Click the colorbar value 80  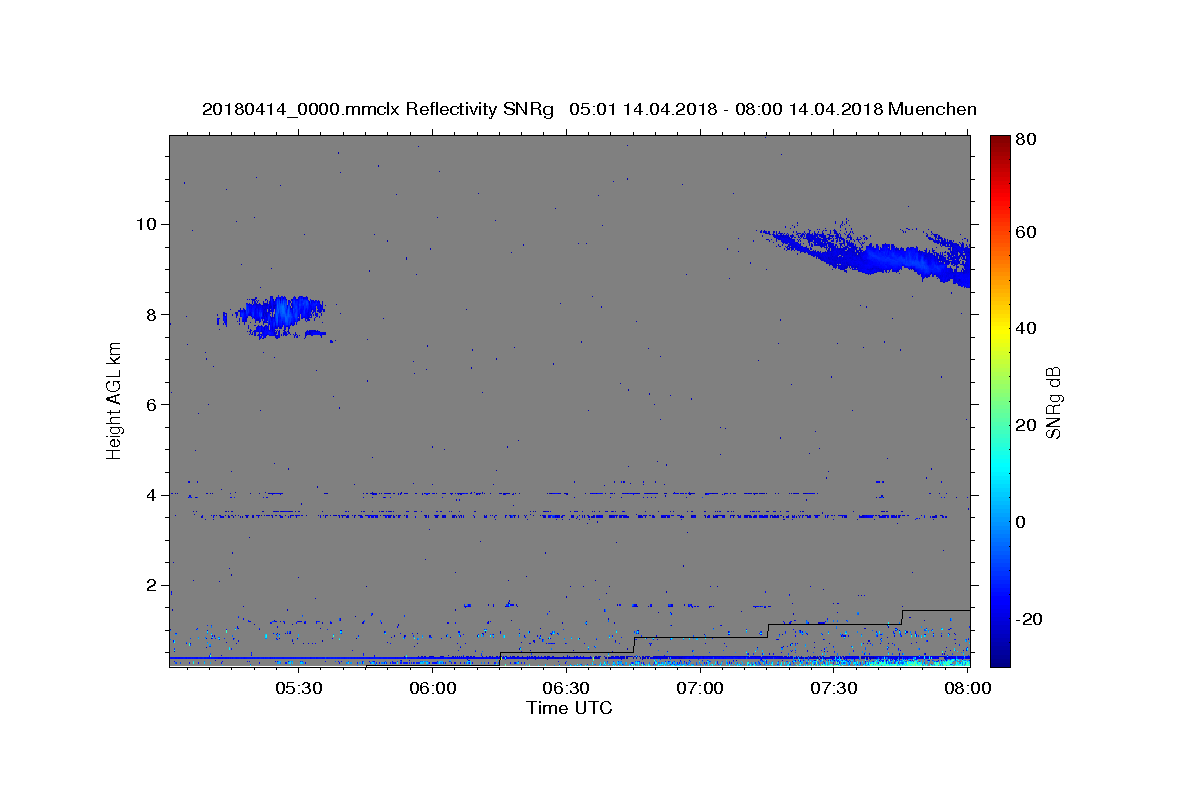[1026, 140]
